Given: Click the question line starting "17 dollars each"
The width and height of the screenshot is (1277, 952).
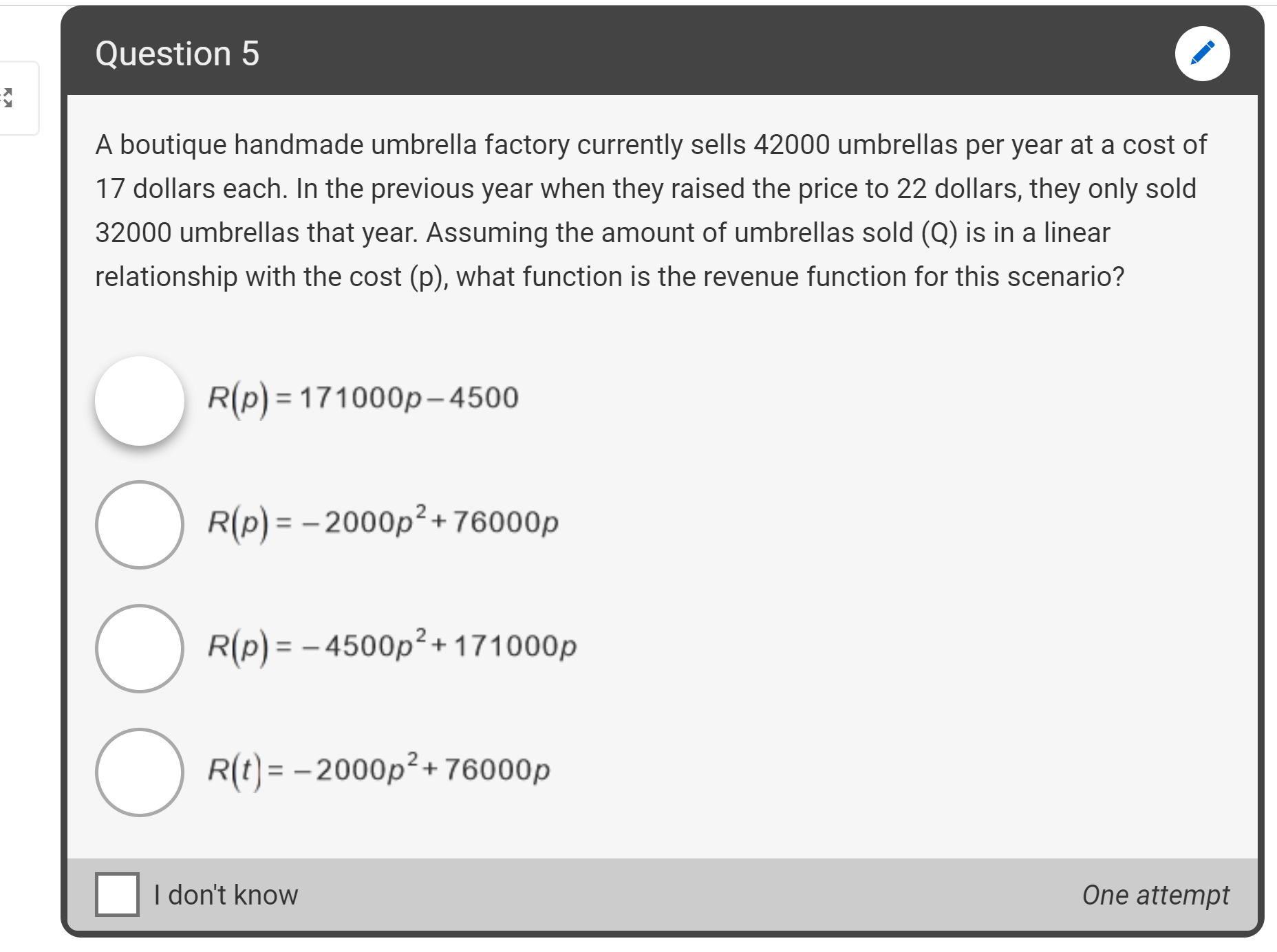Looking at the screenshot, I should (x=646, y=189).
